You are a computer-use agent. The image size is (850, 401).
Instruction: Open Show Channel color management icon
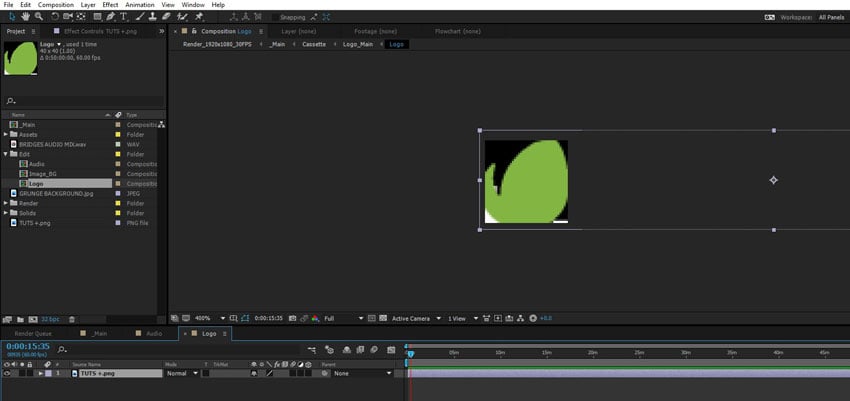[x=315, y=319]
